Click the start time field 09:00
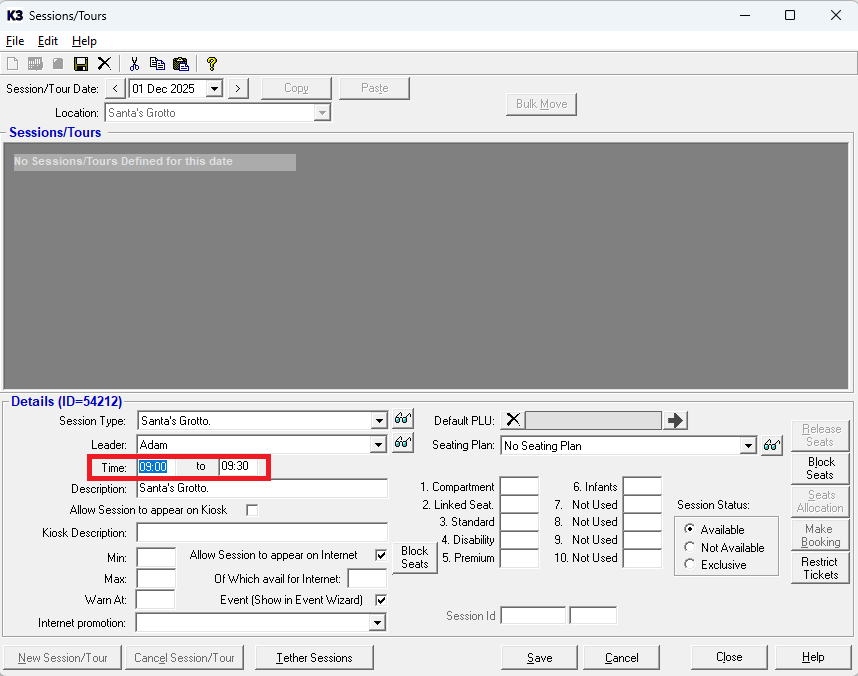Image resolution: width=858 pixels, height=676 pixels. coord(156,467)
